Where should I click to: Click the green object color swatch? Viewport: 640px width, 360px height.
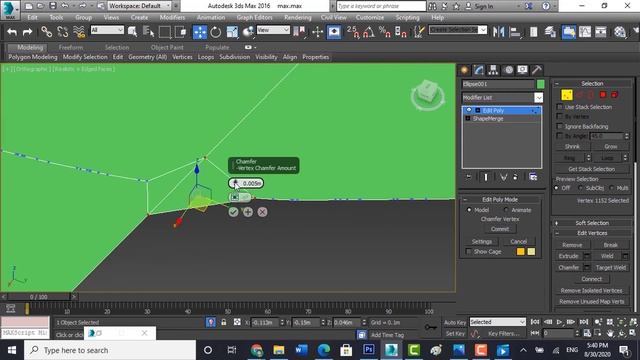(x=540, y=84)
